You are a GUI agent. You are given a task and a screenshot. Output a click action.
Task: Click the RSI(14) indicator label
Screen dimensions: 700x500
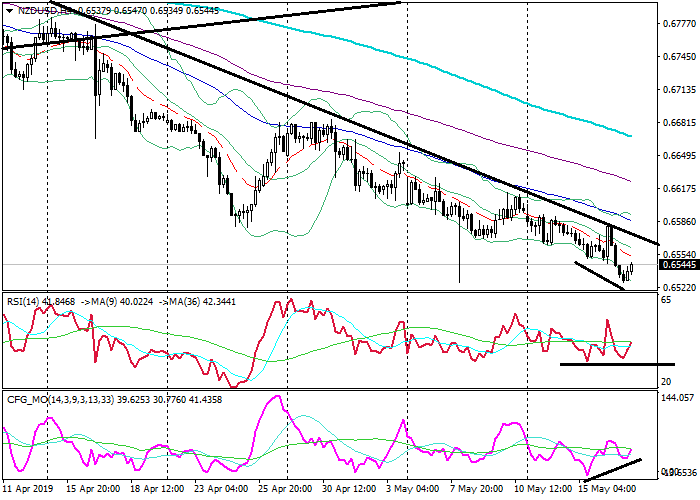click(x=24, y=298)
